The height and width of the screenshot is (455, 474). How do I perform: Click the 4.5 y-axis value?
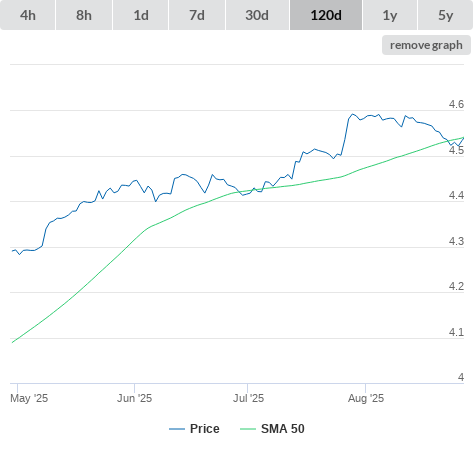click(456, 150)
